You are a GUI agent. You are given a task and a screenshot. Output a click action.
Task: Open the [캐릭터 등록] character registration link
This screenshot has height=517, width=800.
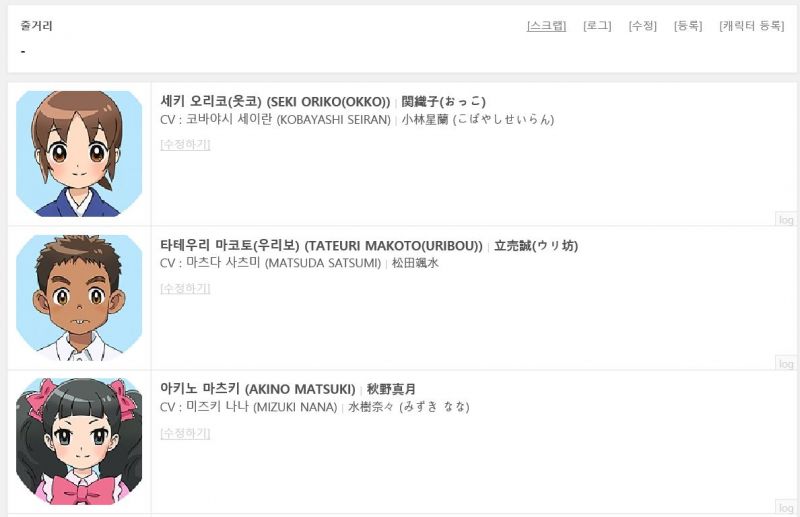tap(752, 26)
